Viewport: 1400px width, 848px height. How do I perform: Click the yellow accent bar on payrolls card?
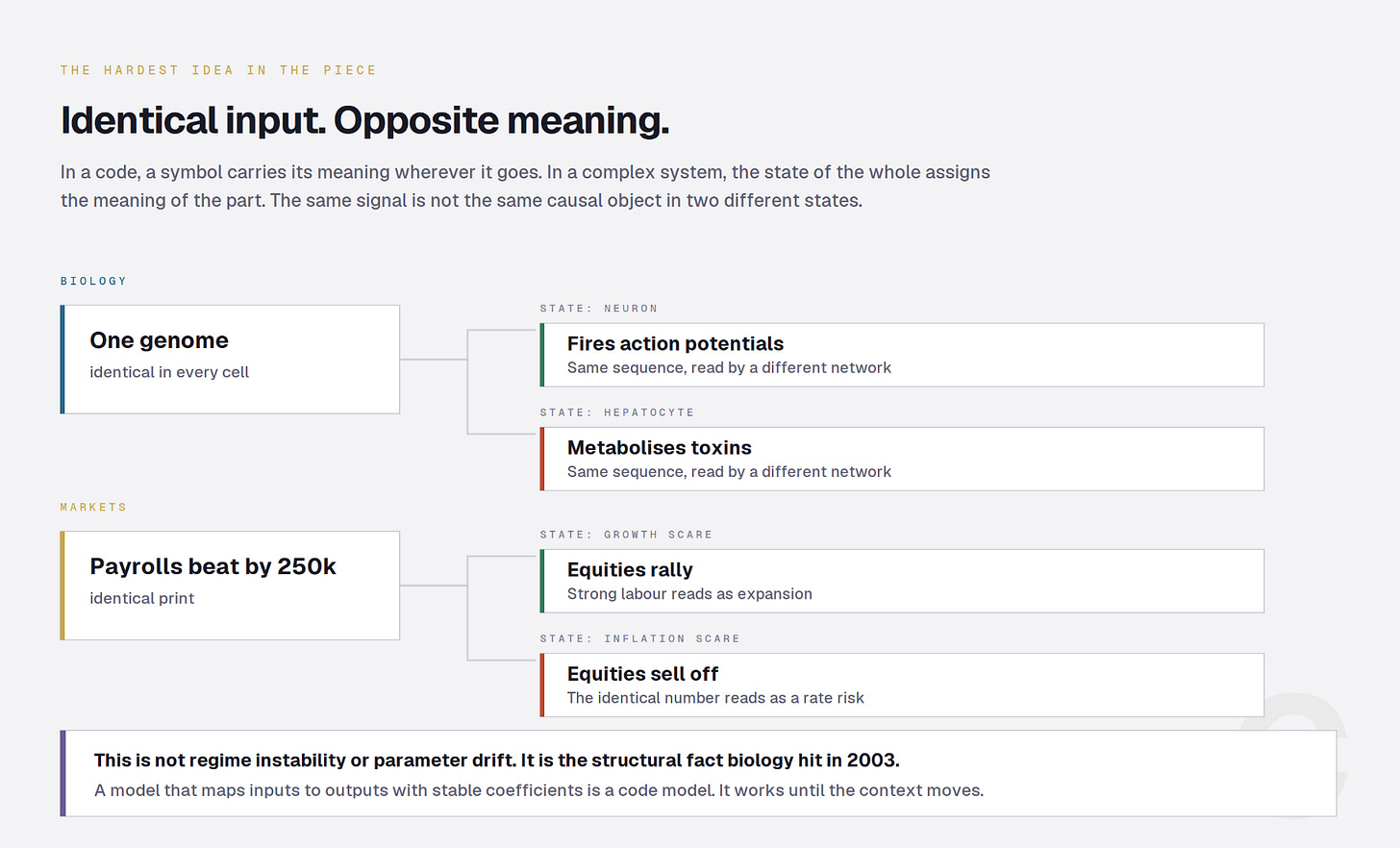coord(62,586)
